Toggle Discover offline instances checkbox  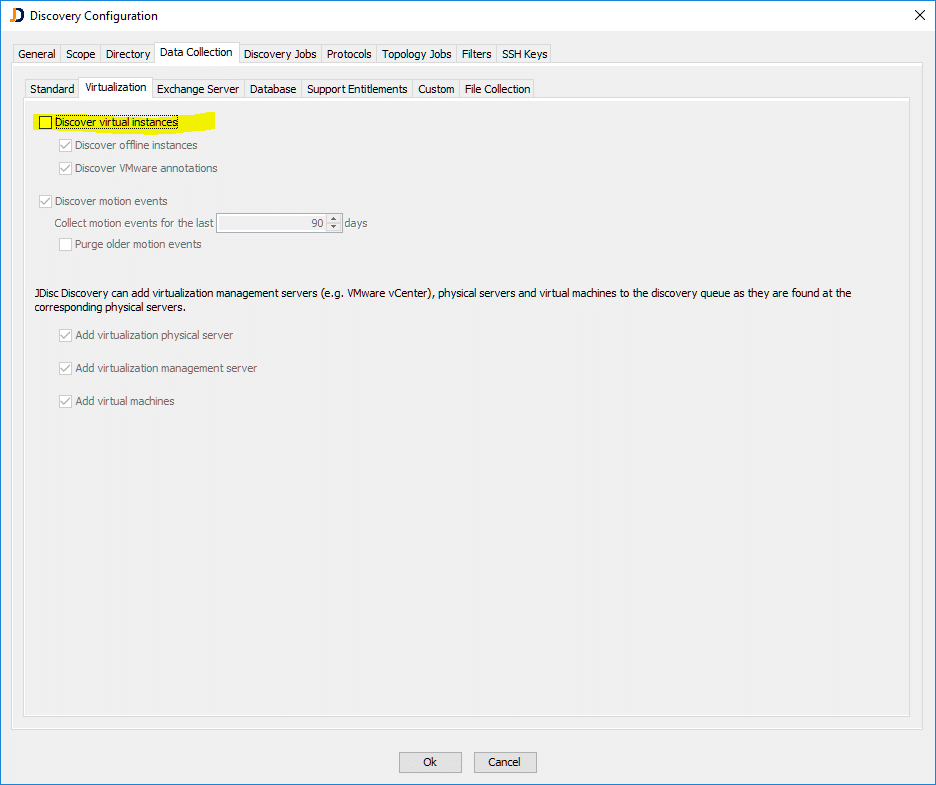[x=66, y=146]
